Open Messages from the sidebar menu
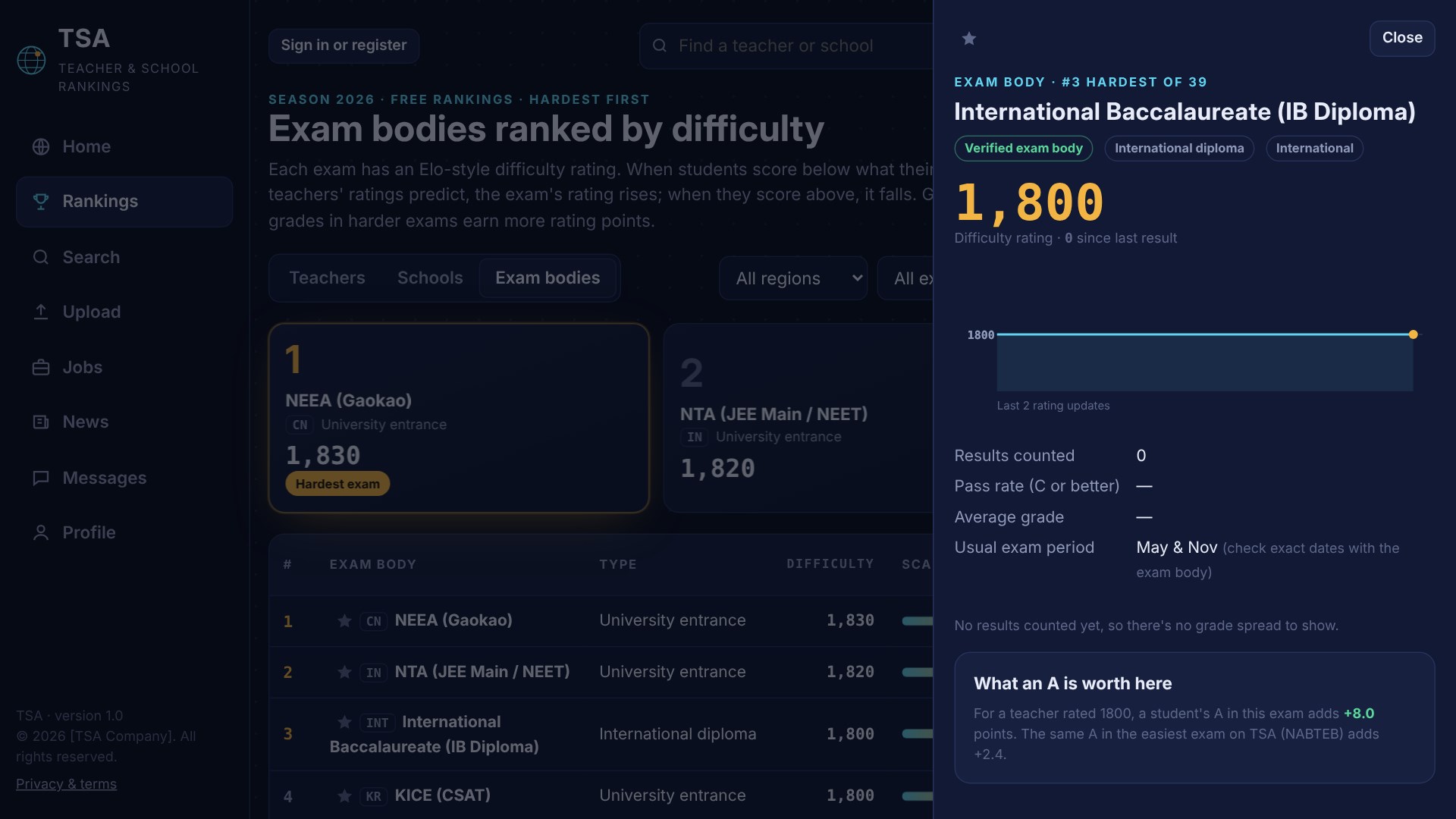Viewport: 1456px width, 819px height. (124, 478)
